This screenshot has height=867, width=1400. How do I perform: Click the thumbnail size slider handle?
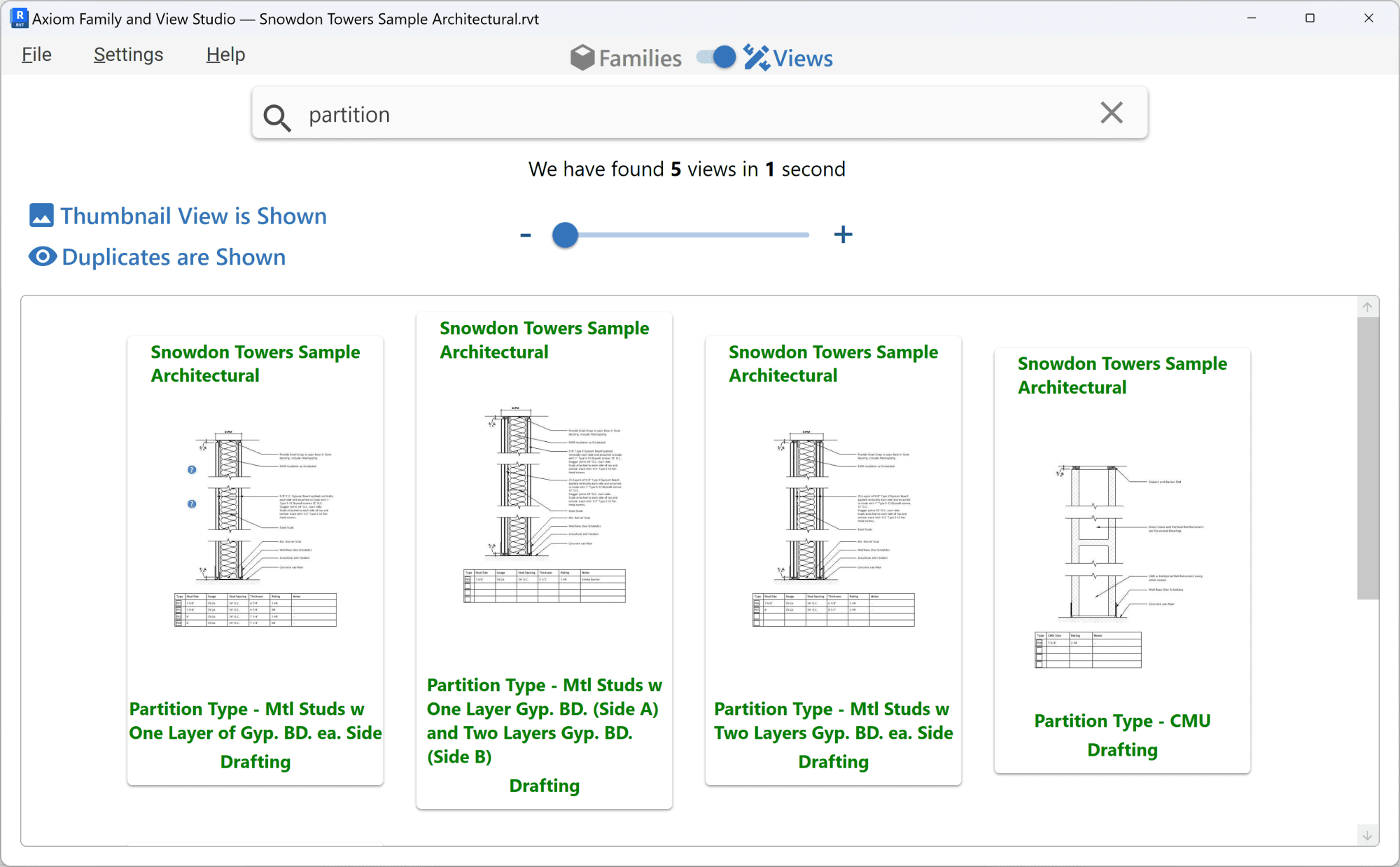point(565,235)
